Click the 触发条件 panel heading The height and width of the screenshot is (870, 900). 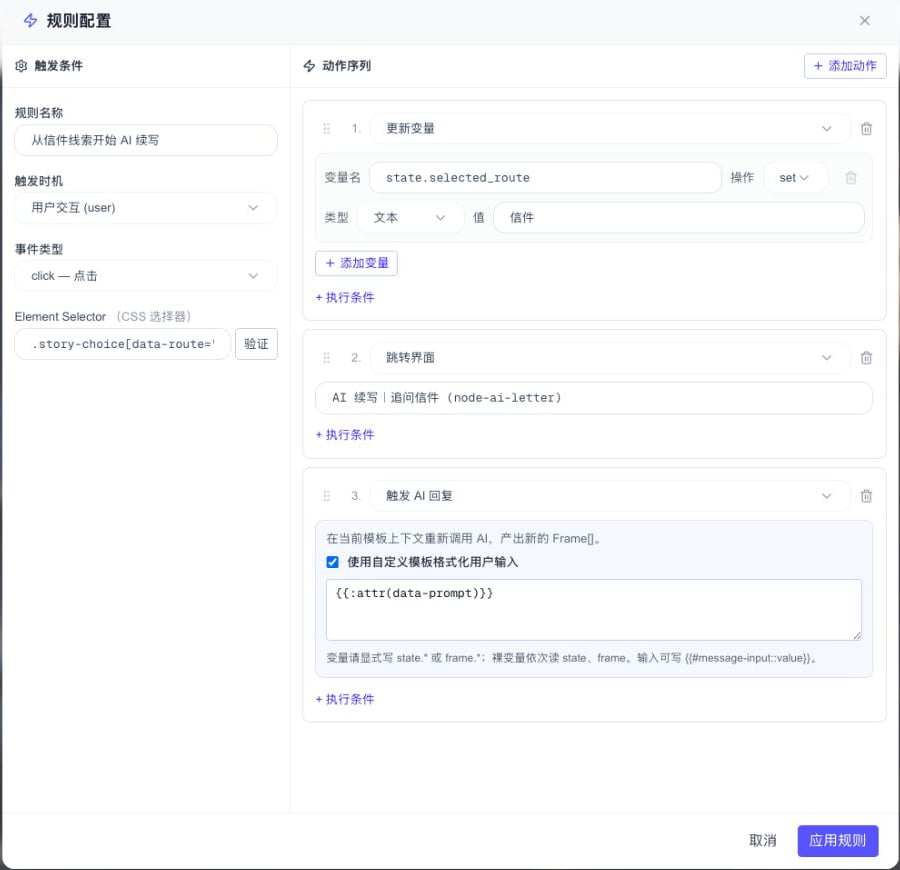[x=59, y=66]
